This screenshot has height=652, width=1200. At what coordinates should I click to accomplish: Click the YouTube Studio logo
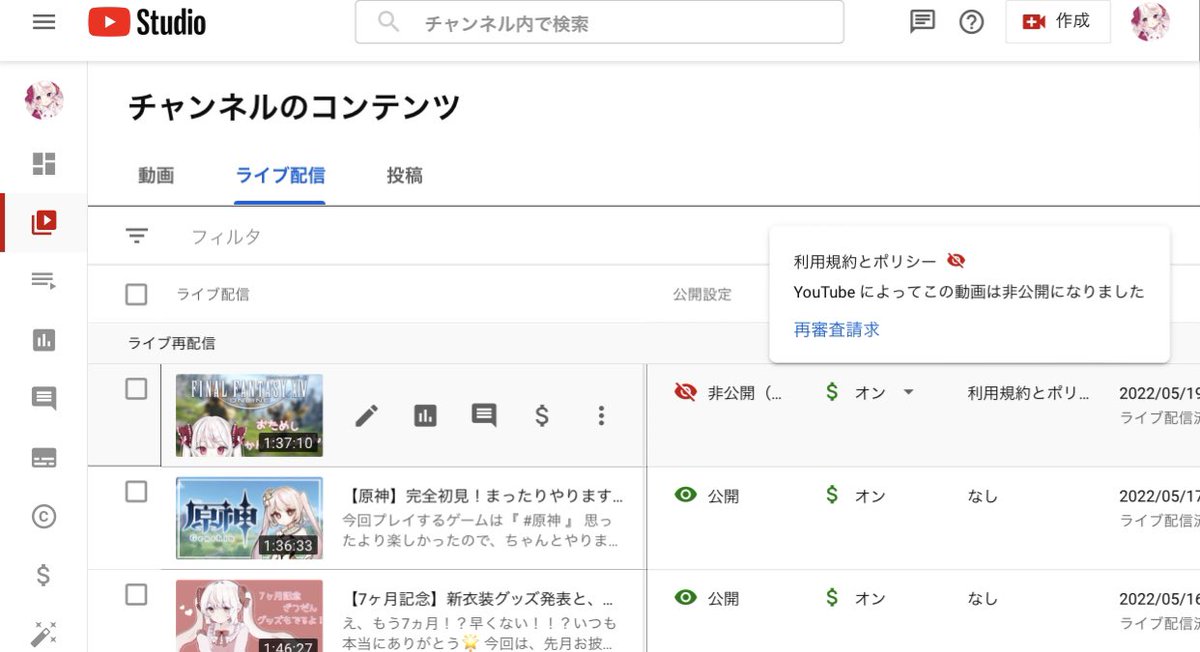[147, 22]
